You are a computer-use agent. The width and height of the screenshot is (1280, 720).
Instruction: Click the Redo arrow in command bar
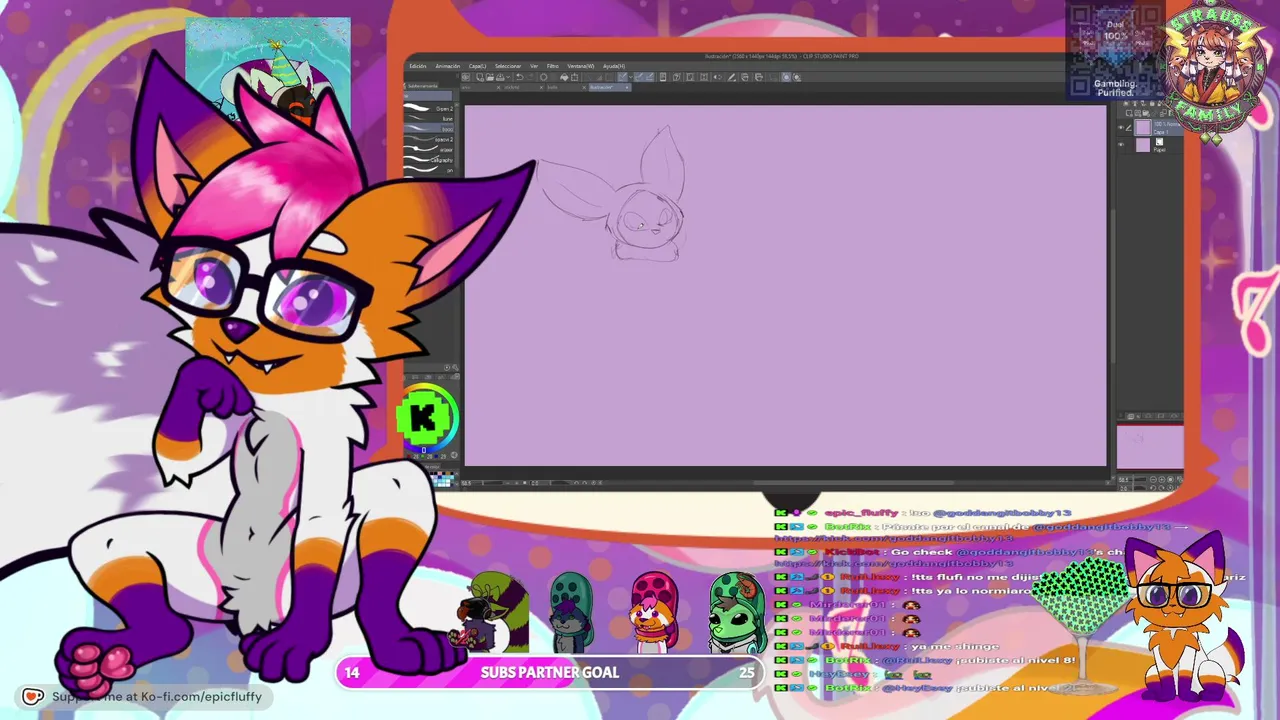point(530,77)
